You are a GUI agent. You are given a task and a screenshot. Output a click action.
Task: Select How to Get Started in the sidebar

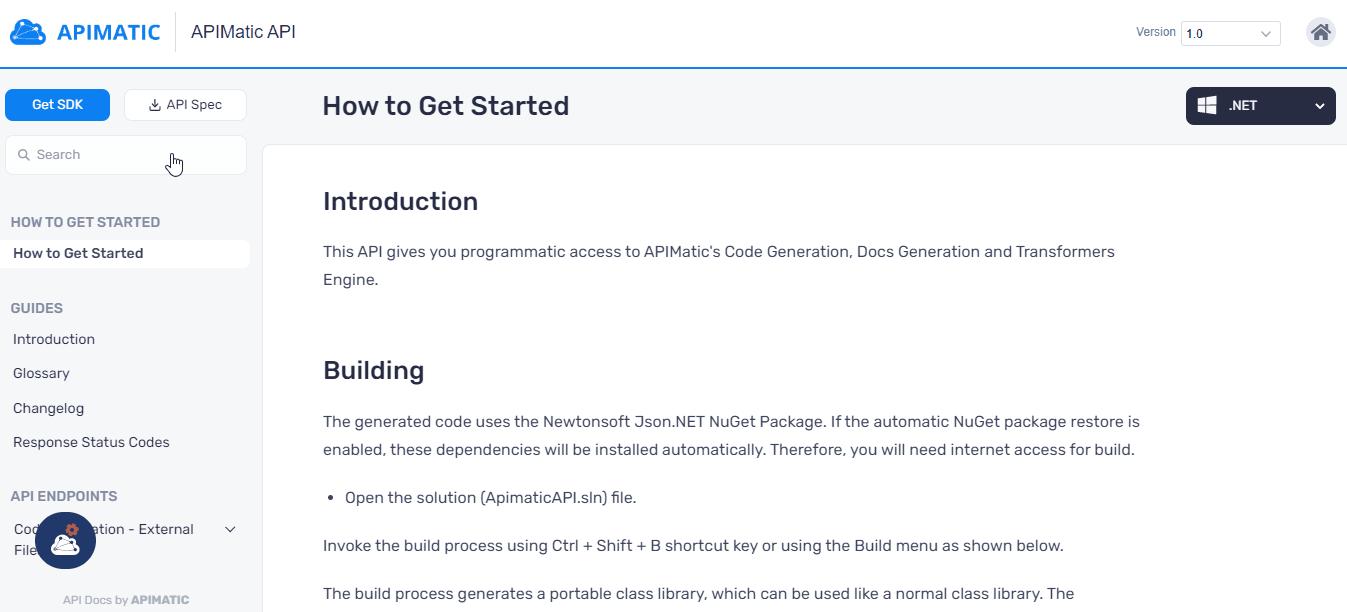pos(77,253)
